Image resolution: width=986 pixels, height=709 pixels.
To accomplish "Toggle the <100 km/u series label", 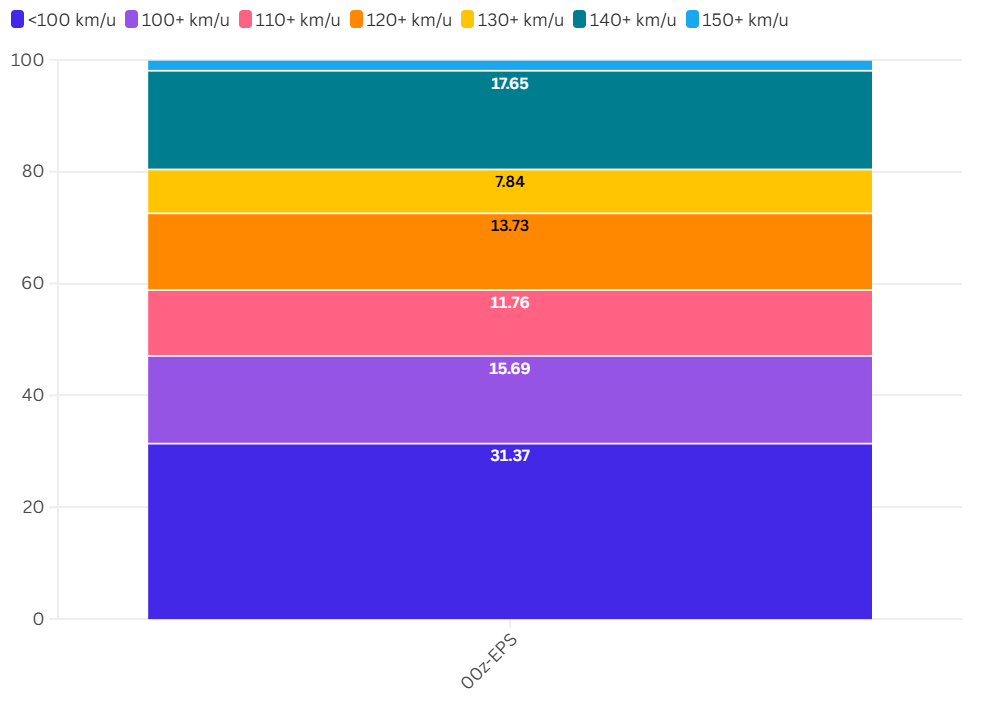I will click(71, 20).
